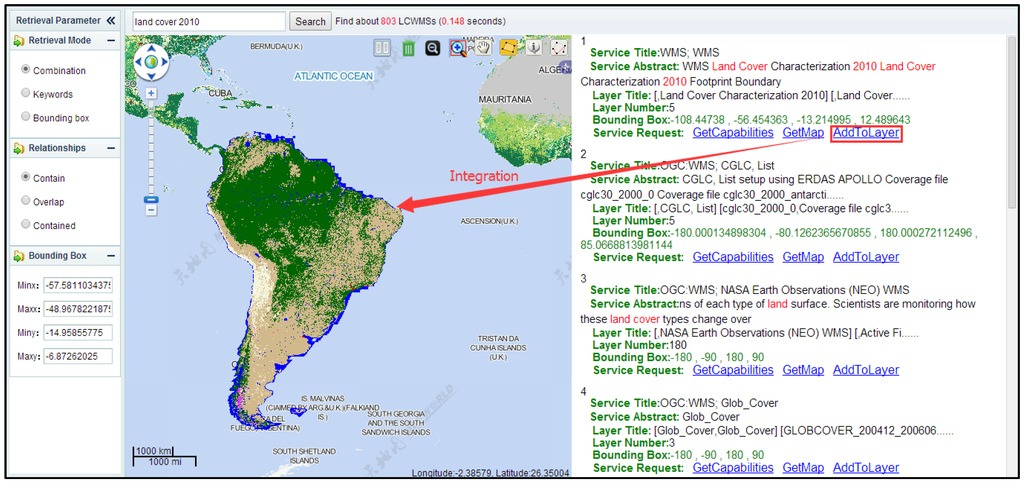The height and width of the screenshot is (484, 1024).
Task: Select the pan hand tool
Action: (483, 48)
